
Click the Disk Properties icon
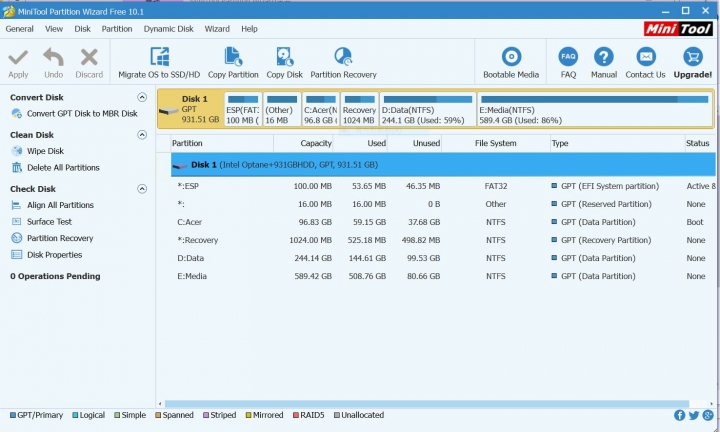[17, 255]
